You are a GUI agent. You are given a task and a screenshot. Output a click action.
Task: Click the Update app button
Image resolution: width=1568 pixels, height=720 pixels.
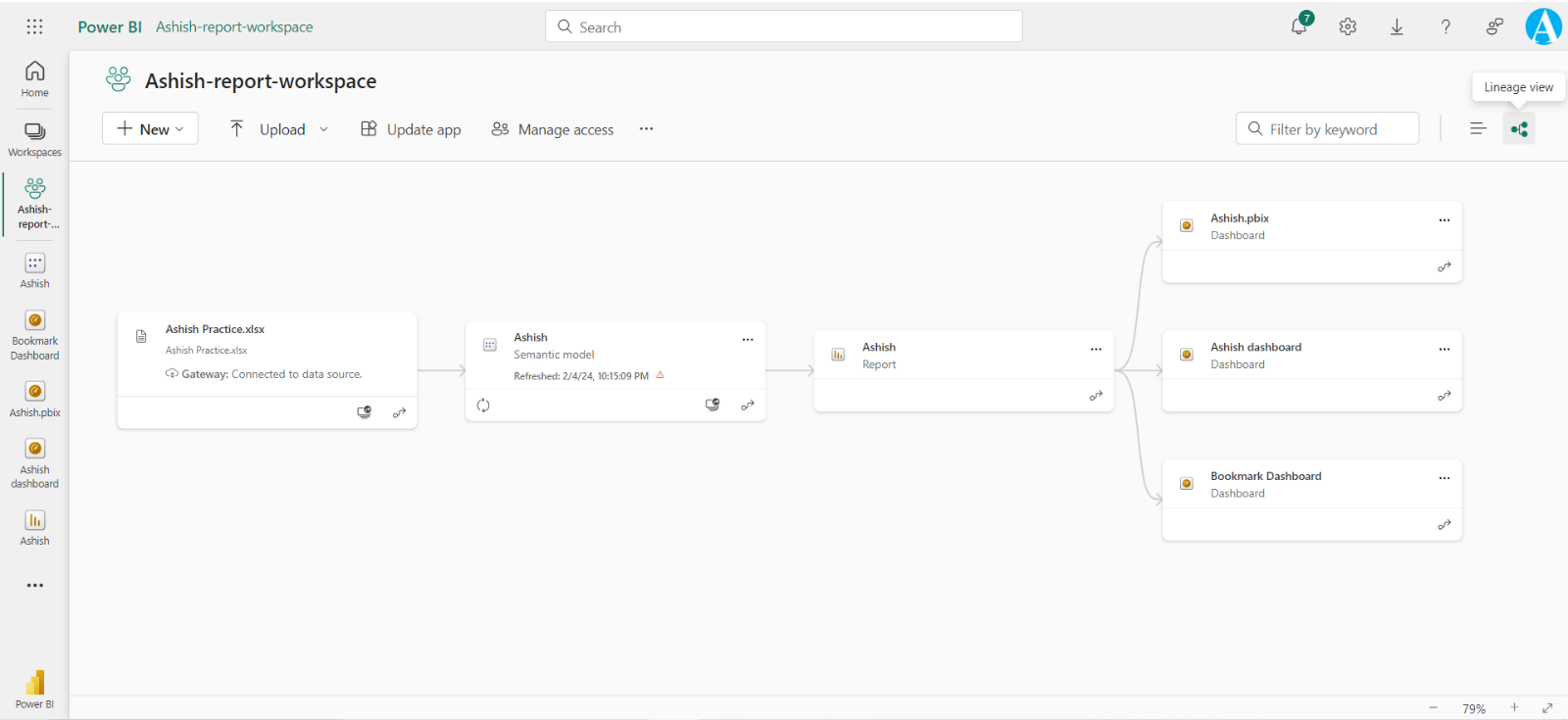click(x=411, y=129)
